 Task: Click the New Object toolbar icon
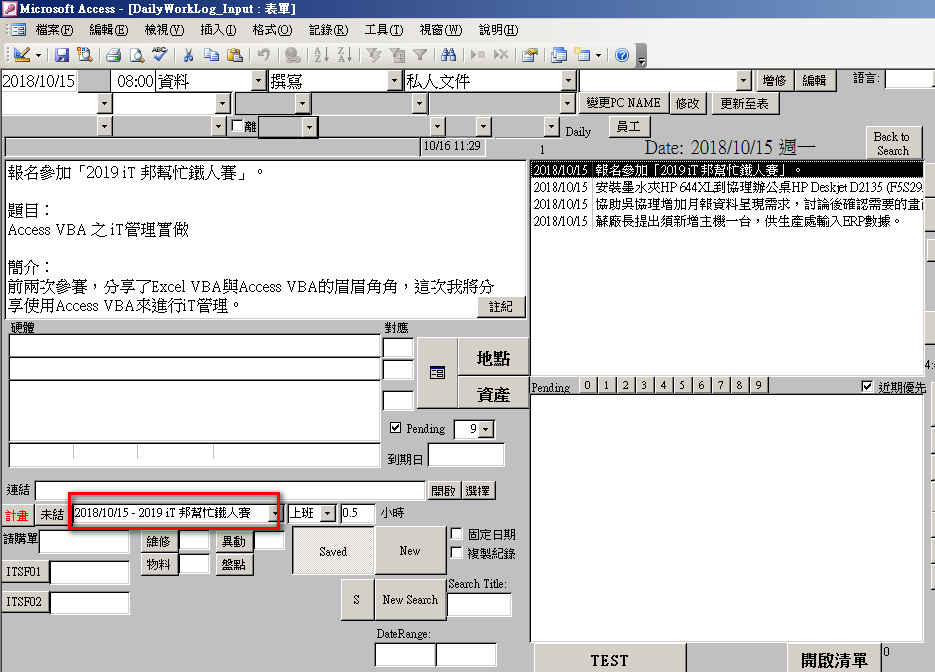(x=582, y=55)
